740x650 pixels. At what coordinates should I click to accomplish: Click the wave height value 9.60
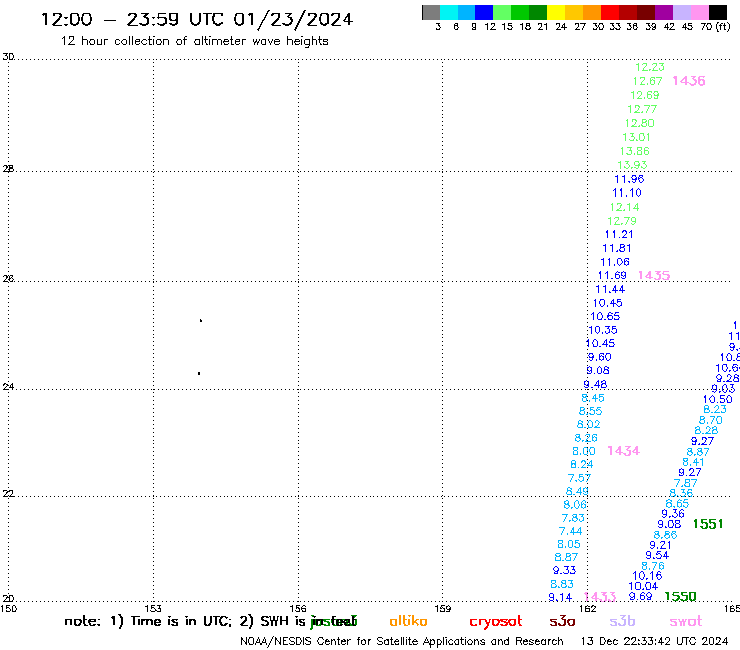(x=599, y=357)
